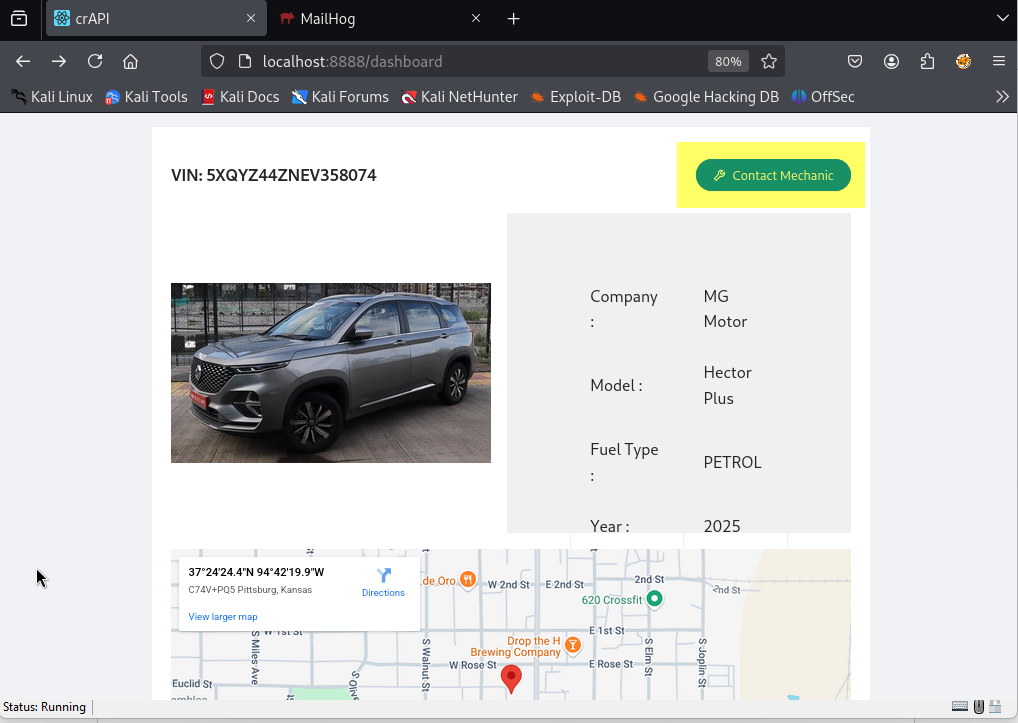Go forward with the browser forward arrow
Image resolution: width=1018 pixels, height=723 pixels.
59,62
